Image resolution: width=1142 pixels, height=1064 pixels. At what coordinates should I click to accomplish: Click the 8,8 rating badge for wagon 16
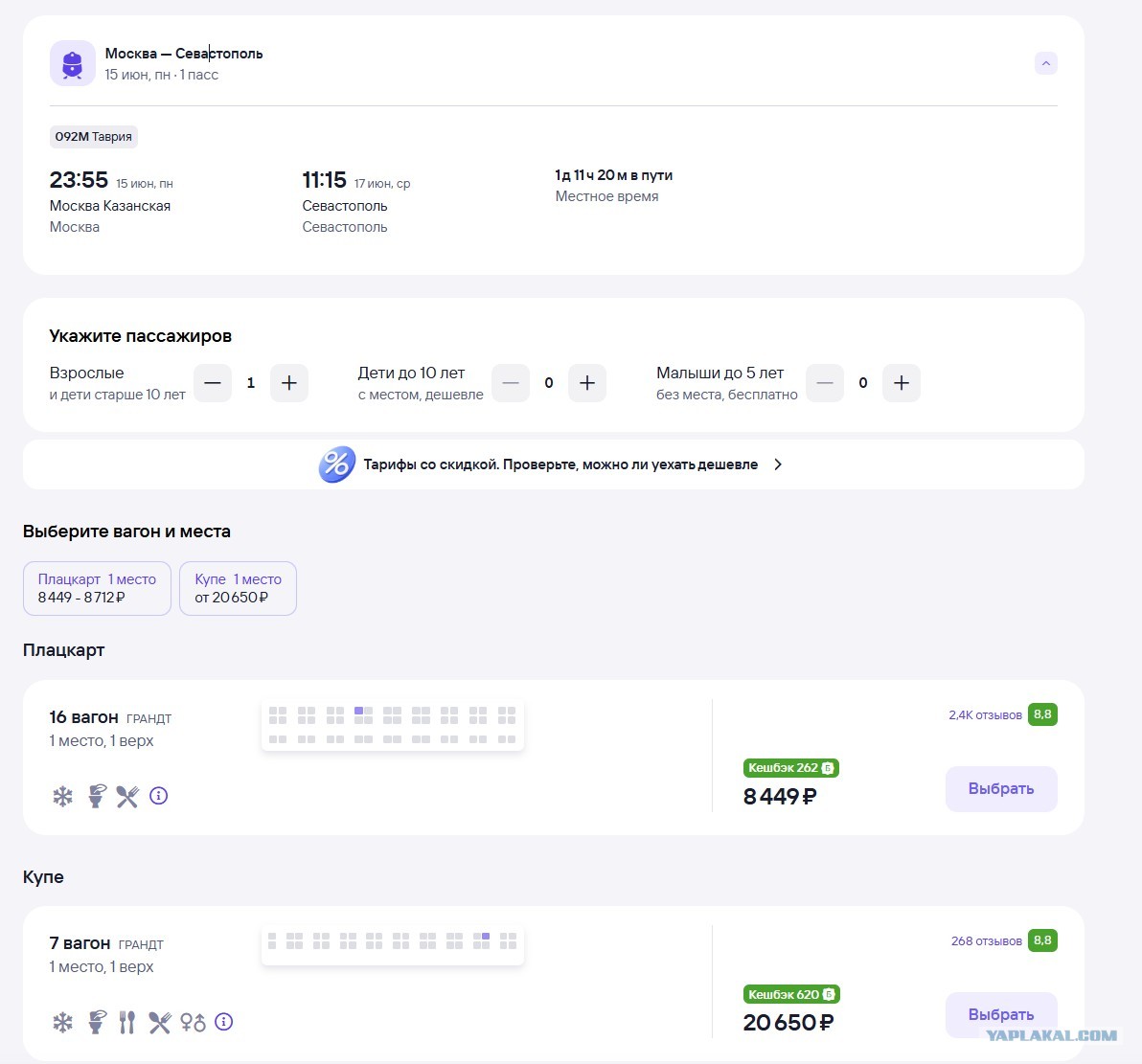coord(1042,714)
